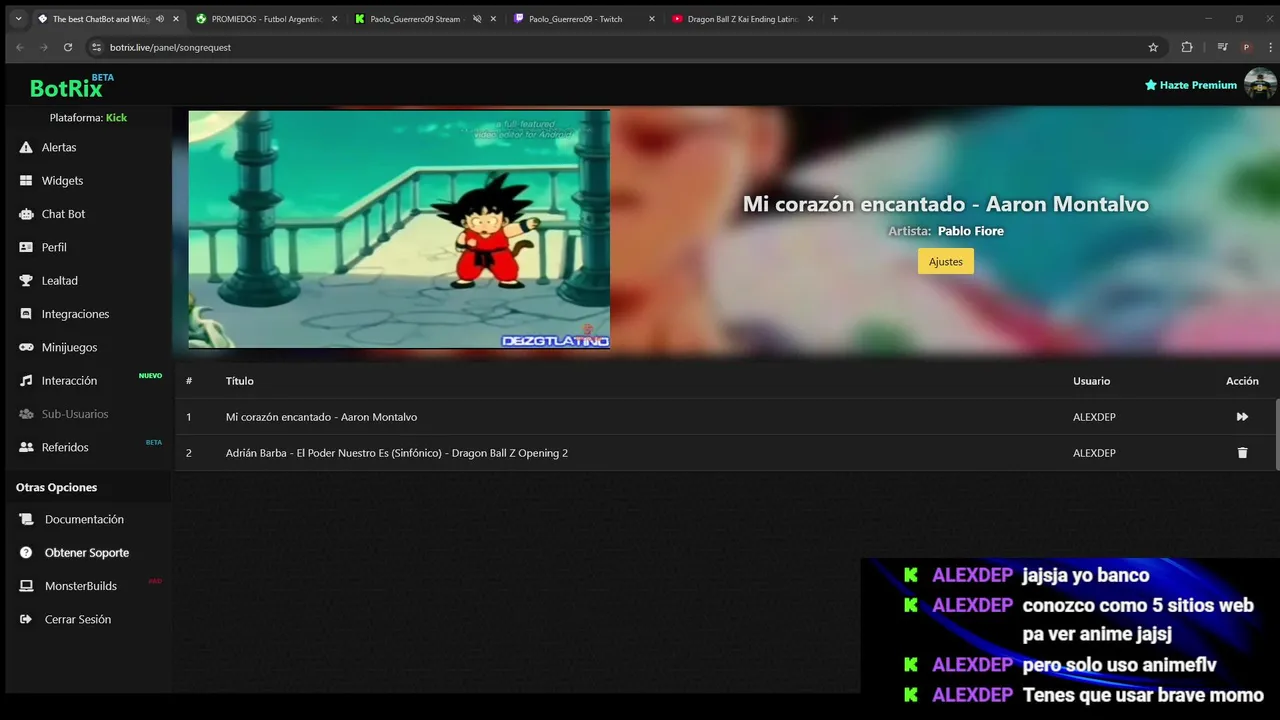Viewport: 1280px width, 720px height.
Task: Open Ajustes for the song request
Action: coord(945,261)
